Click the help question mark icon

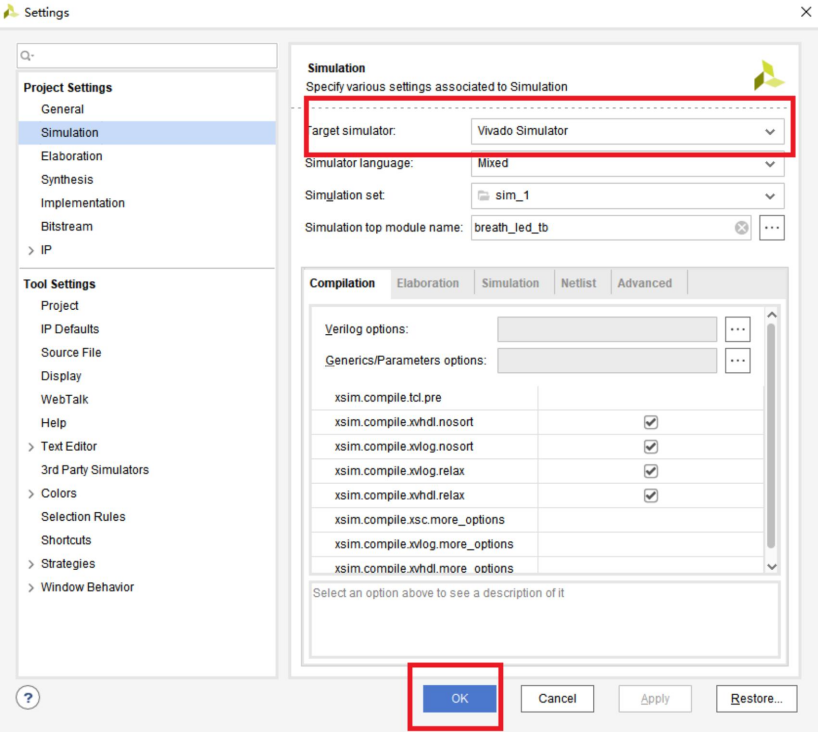pyautogui.click(x=28, y=698)
